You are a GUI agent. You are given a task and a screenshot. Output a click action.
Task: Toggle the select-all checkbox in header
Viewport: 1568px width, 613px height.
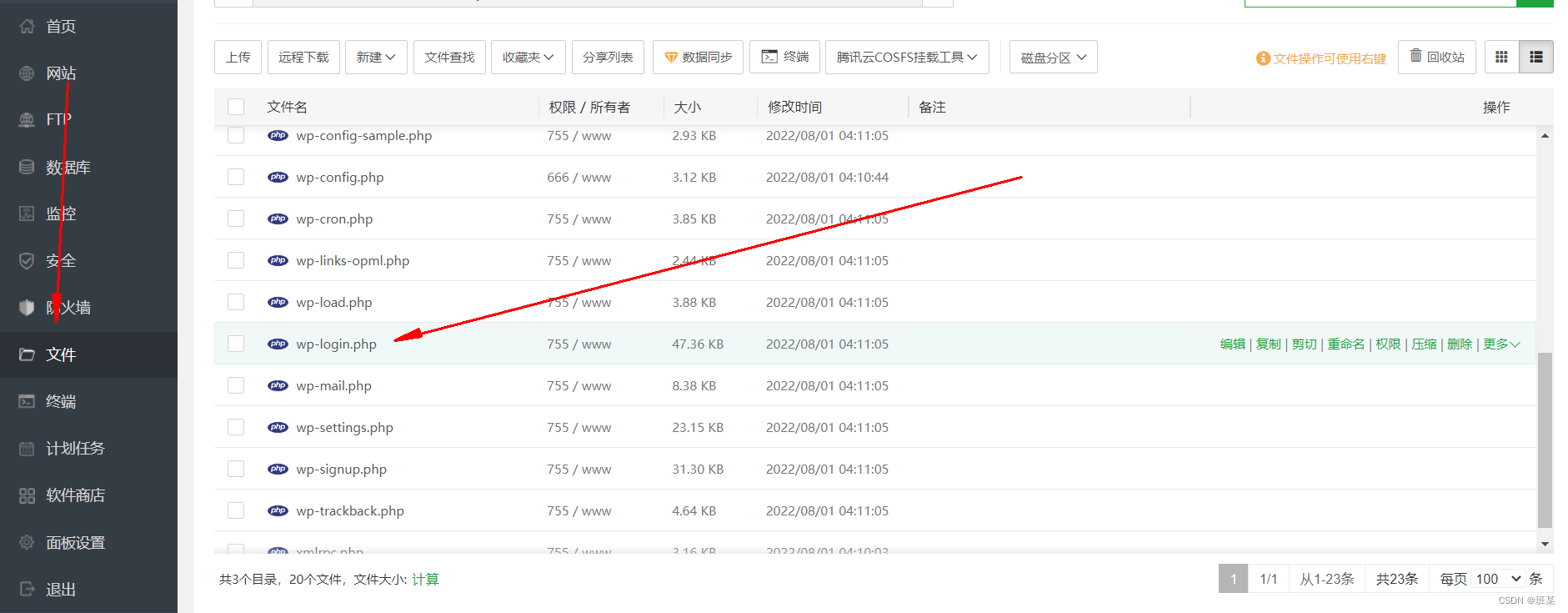[x=236, y=107]
